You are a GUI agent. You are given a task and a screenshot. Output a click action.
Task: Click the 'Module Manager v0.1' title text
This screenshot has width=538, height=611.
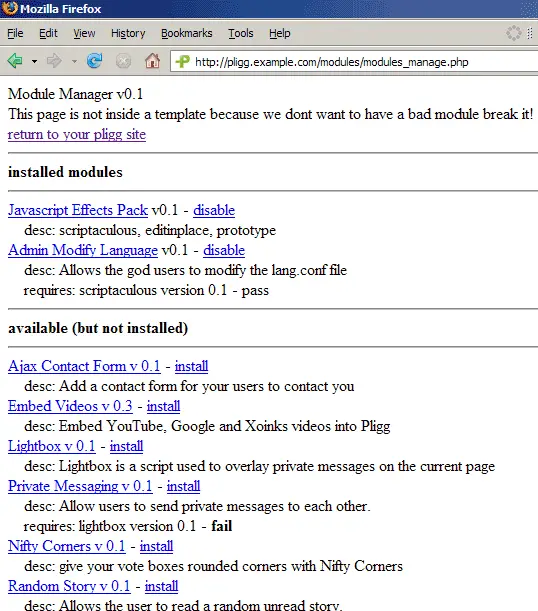(76, 94)
